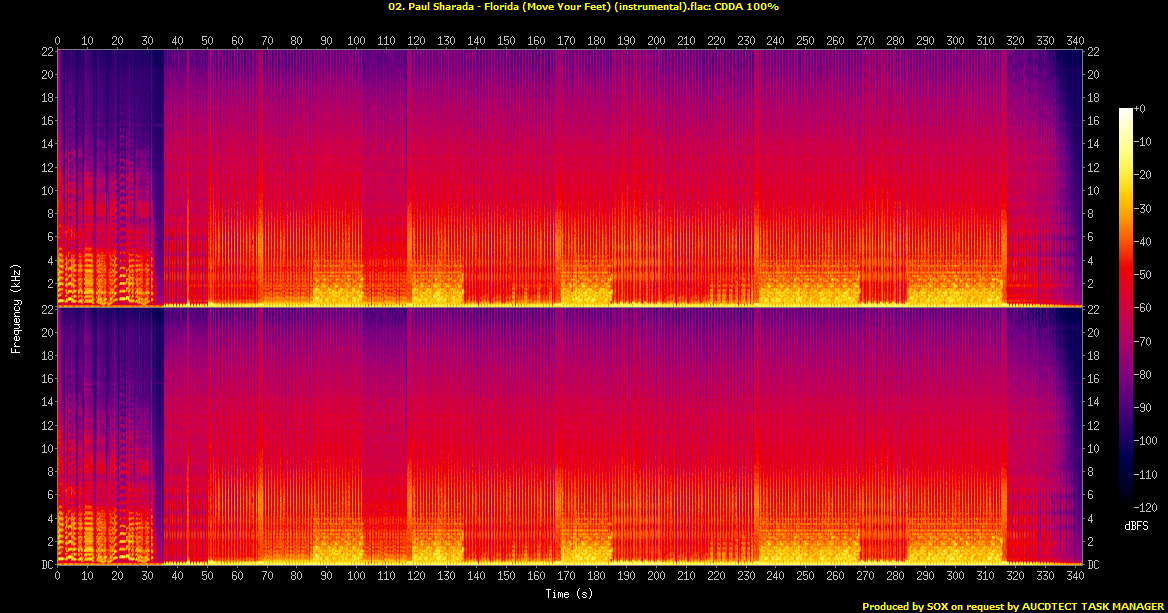This screenshot has height=613, width=1168.
Task: Click the 22 kHz label at the top-left corner
Action: (46, 51)
